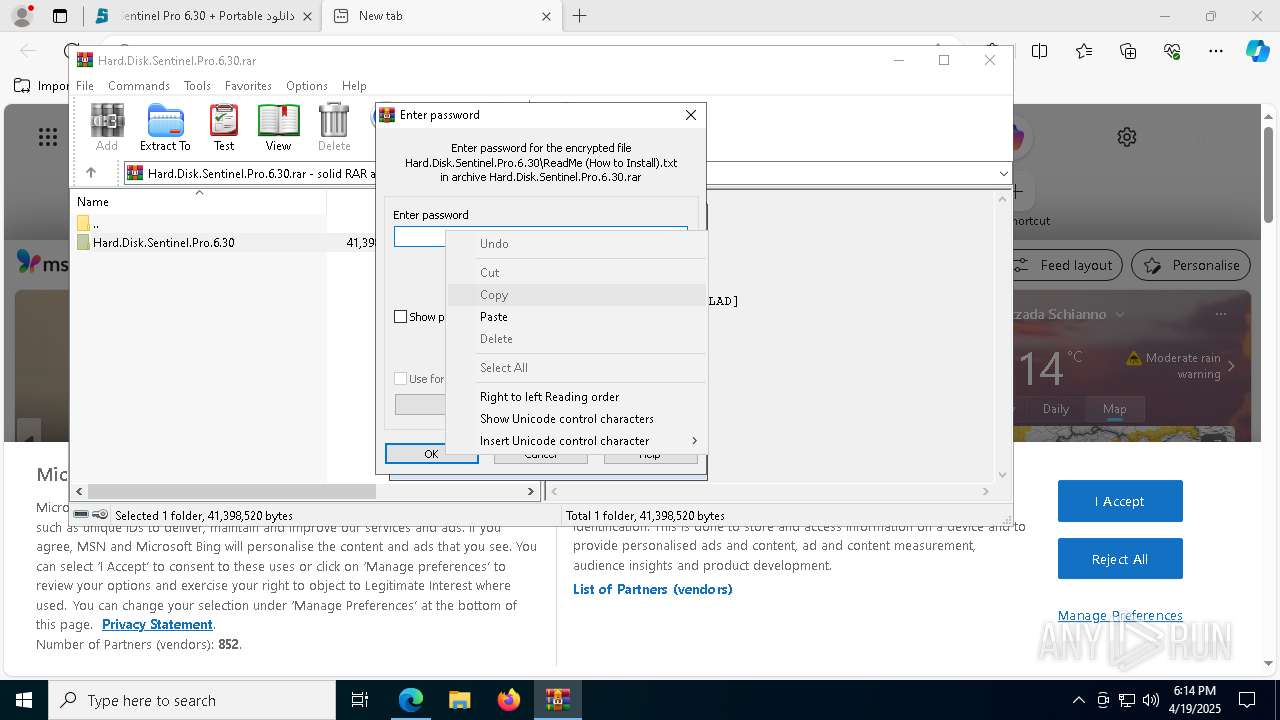Open the notification center icon

(x=1247, y=700)
